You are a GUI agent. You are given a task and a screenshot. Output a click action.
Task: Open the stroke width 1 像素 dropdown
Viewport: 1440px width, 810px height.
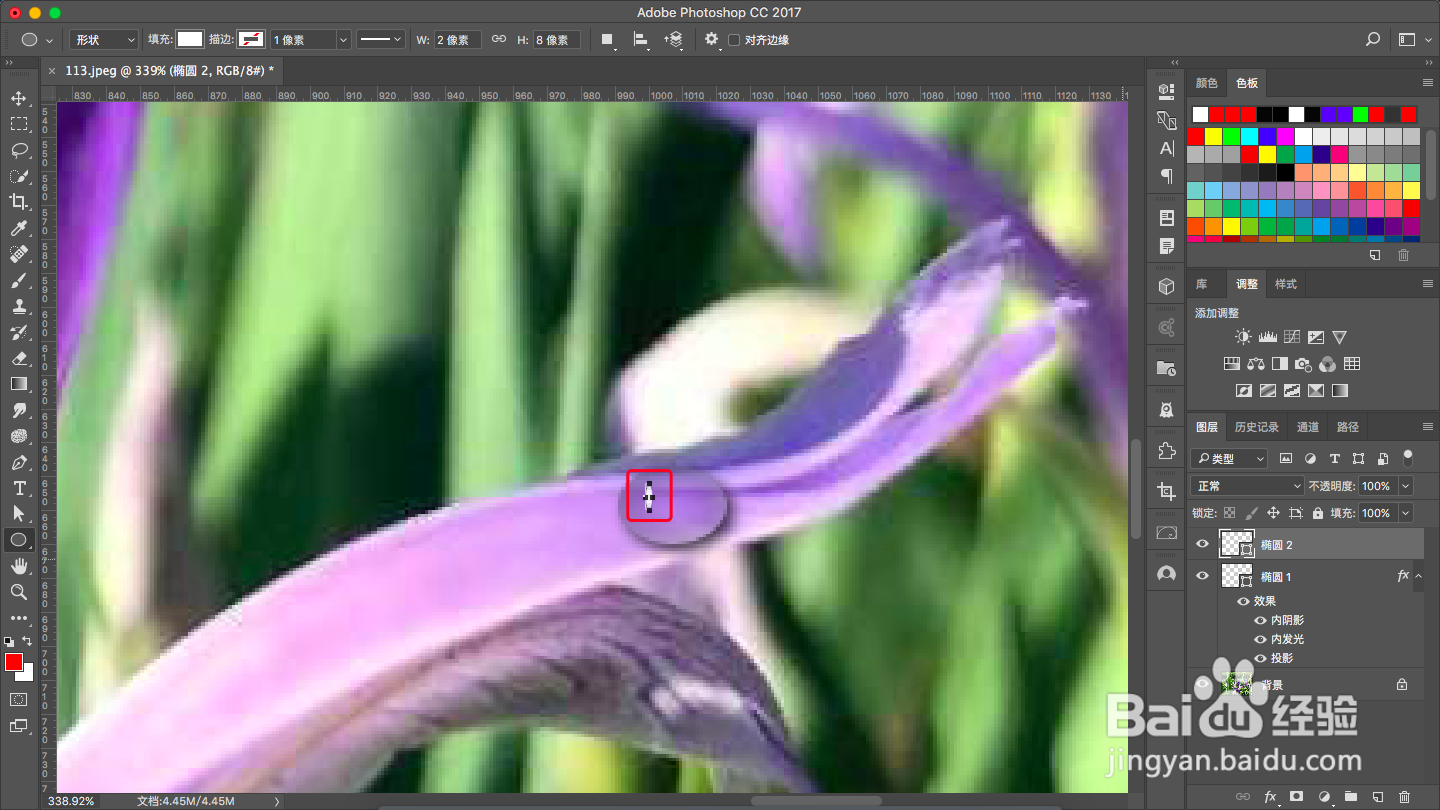343,40
